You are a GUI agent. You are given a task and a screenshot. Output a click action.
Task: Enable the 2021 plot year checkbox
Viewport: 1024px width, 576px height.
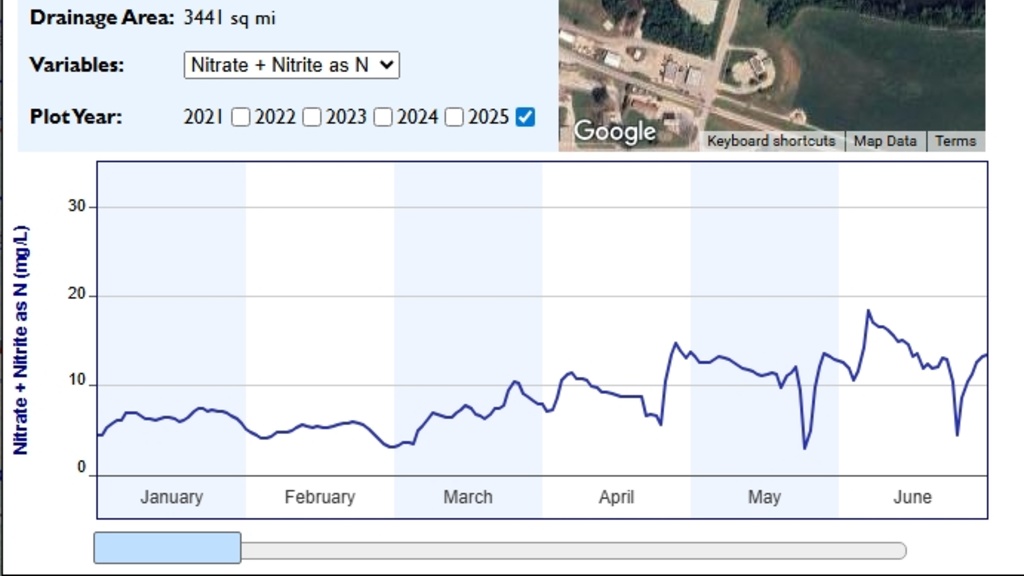[x=241, y=117]
